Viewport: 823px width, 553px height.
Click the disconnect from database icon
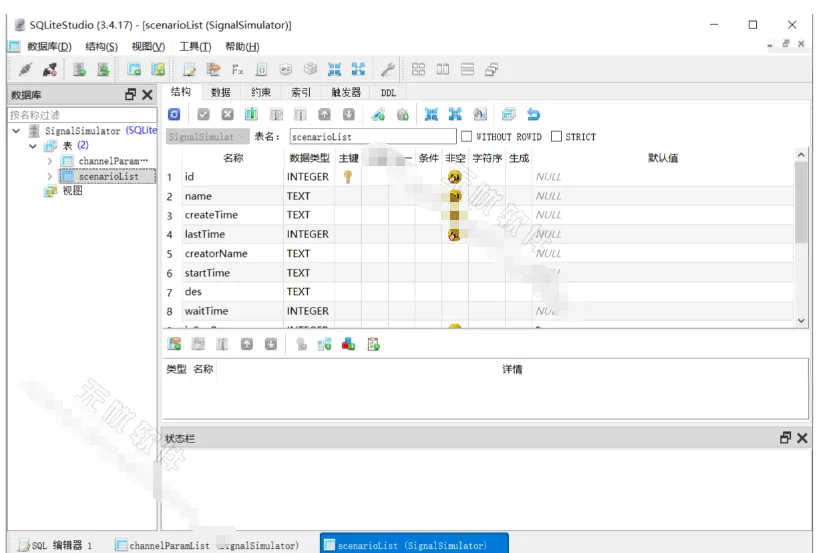click(50, 69)
